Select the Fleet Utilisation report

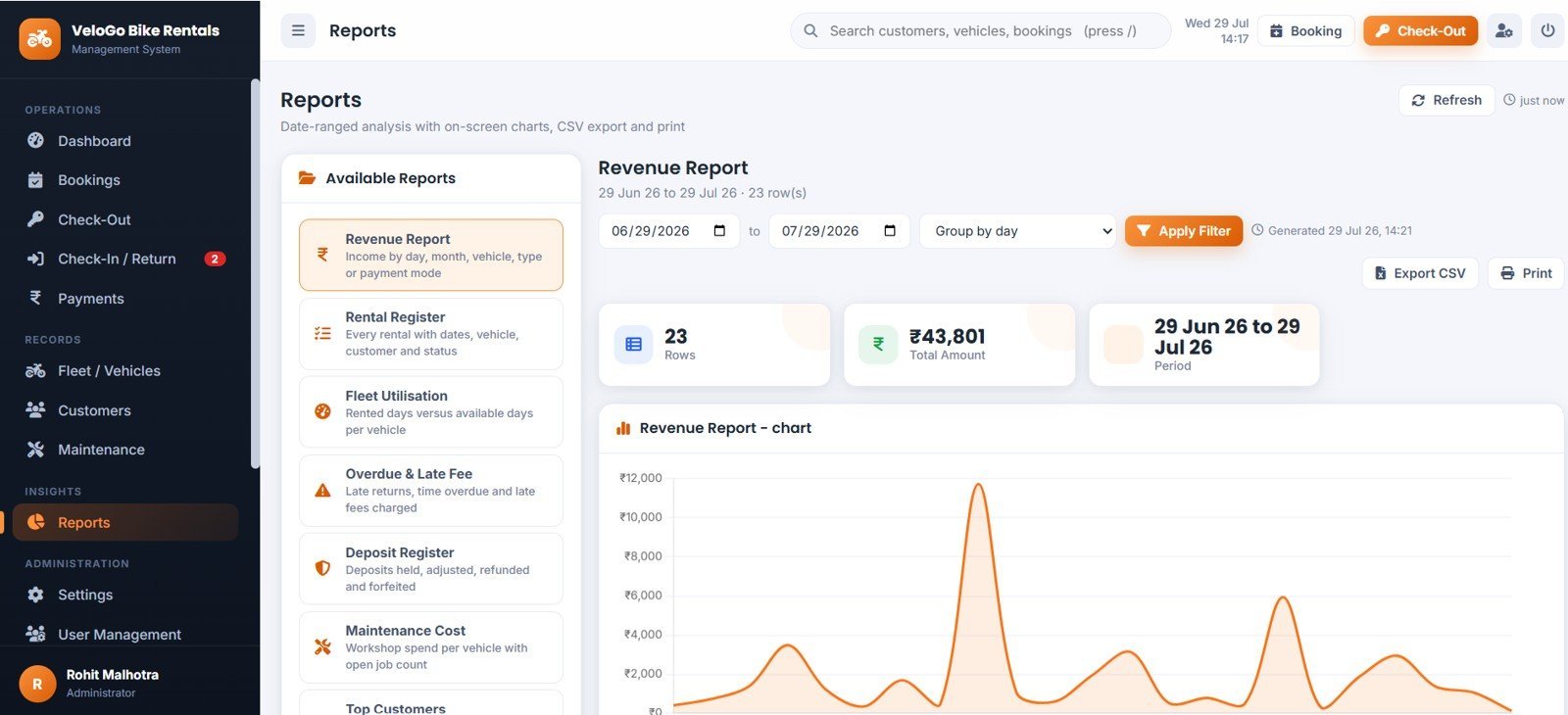(x=431, y=411)
